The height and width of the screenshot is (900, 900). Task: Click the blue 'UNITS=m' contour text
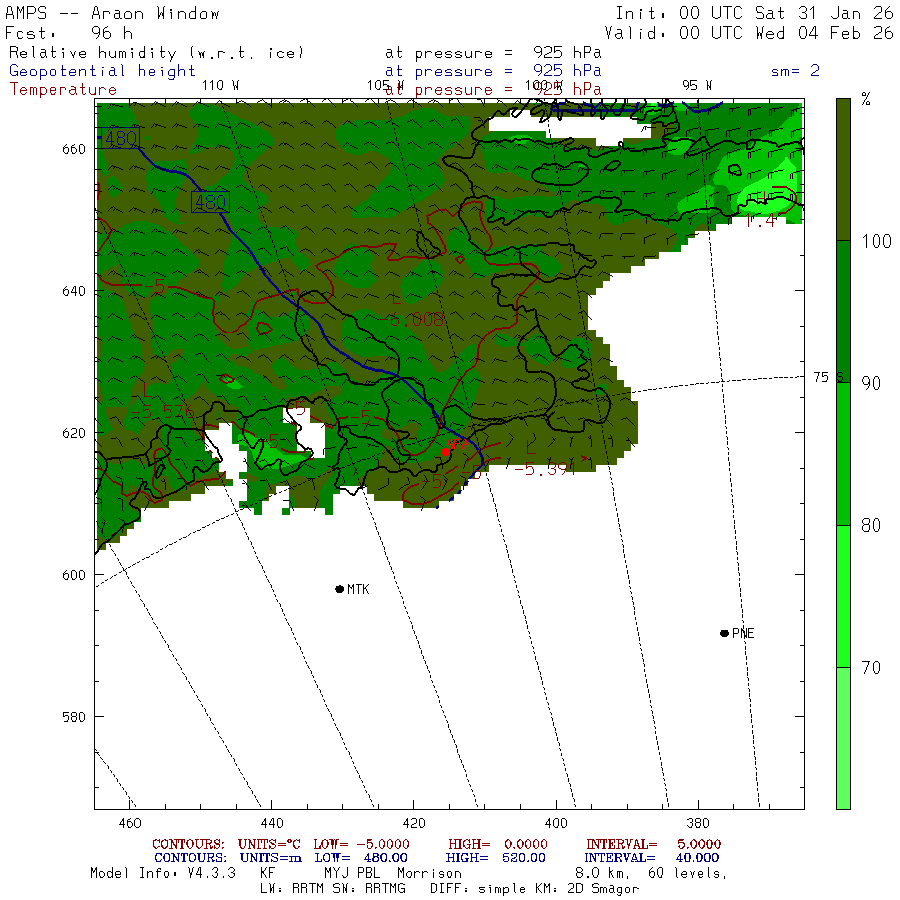[x=270, y=858]
